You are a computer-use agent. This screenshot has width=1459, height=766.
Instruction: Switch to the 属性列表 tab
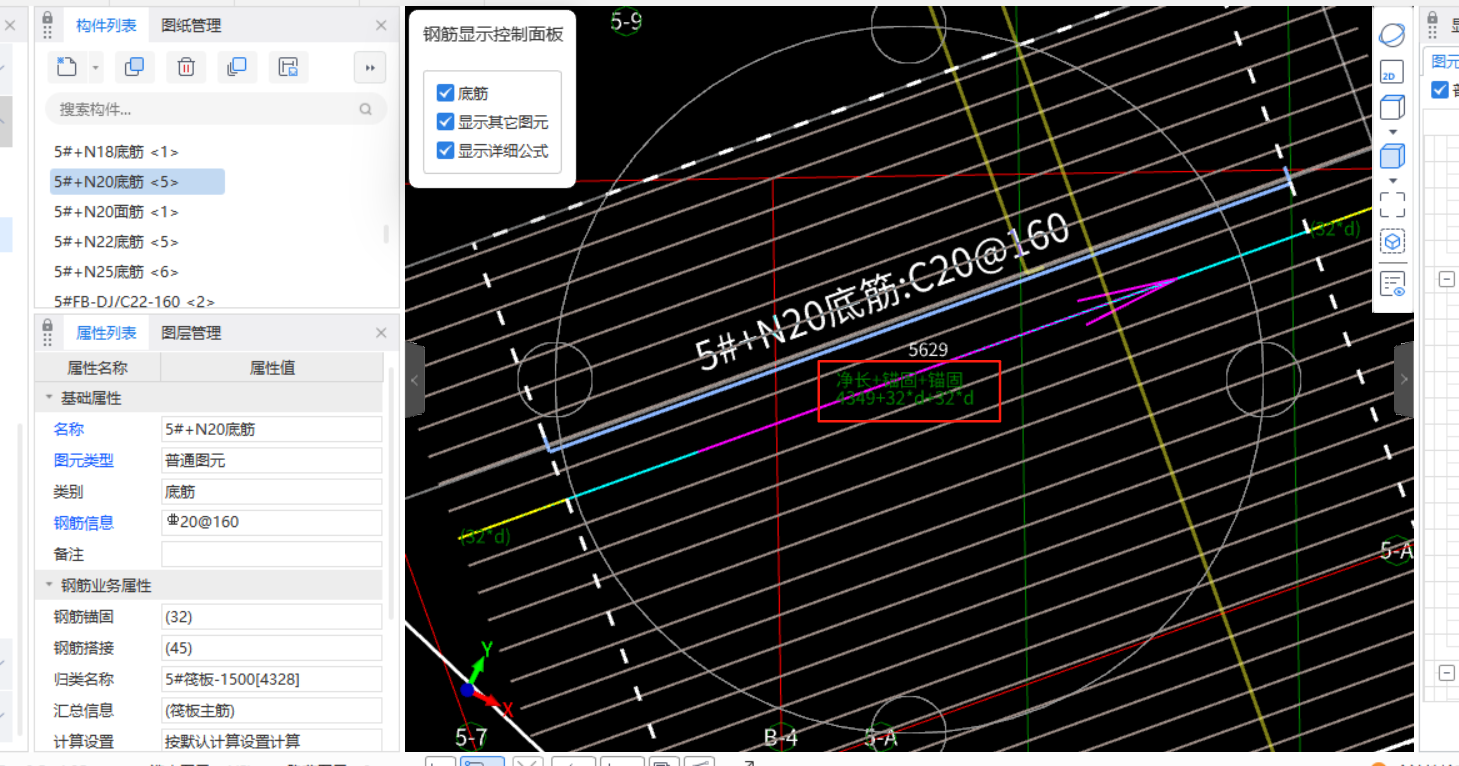(106, 333)
